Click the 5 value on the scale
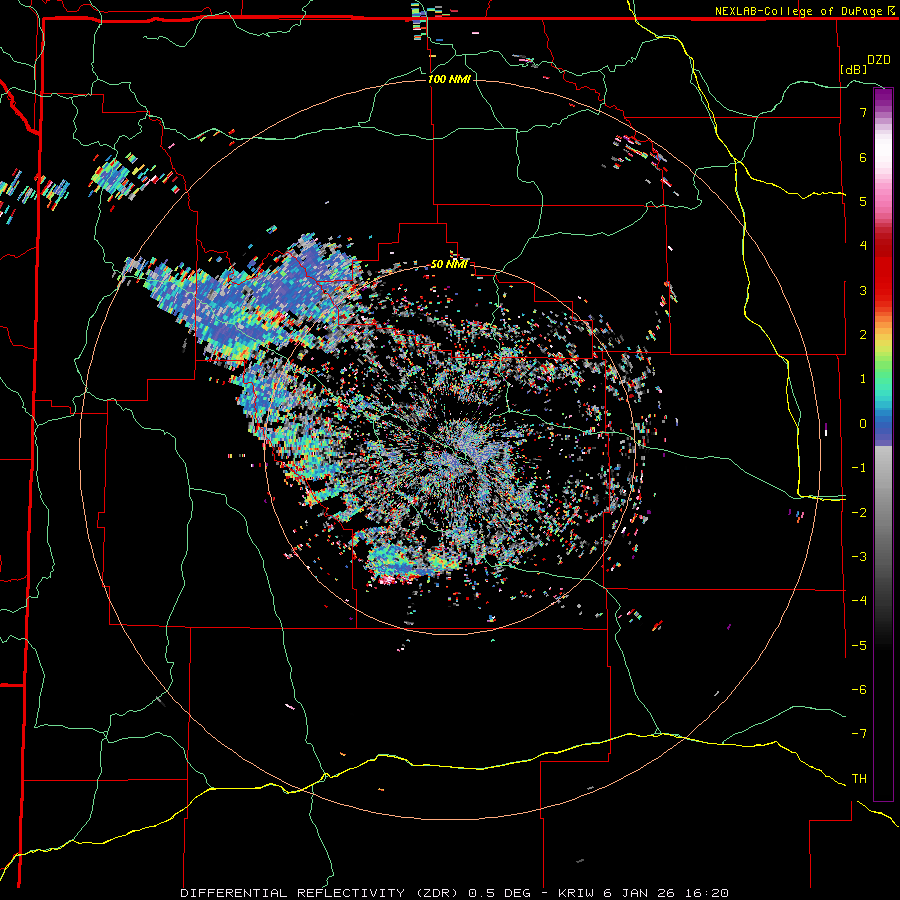This screenshot has width=900, height=900. coord(863,201)
